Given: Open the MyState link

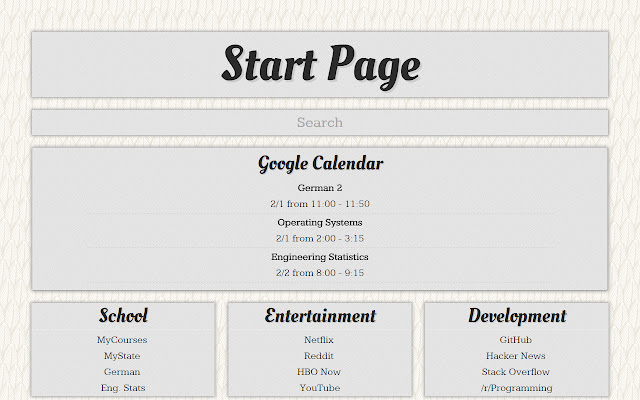Looking at the screenshot, I should 122,356.
